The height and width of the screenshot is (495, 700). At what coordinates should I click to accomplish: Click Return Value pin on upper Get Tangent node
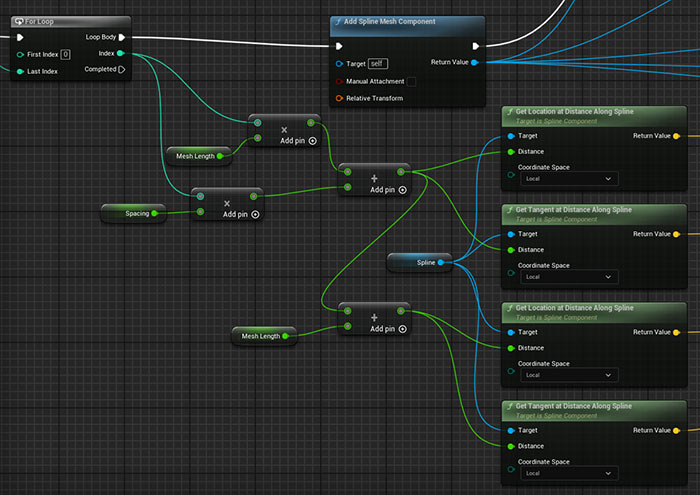[676, 234]
